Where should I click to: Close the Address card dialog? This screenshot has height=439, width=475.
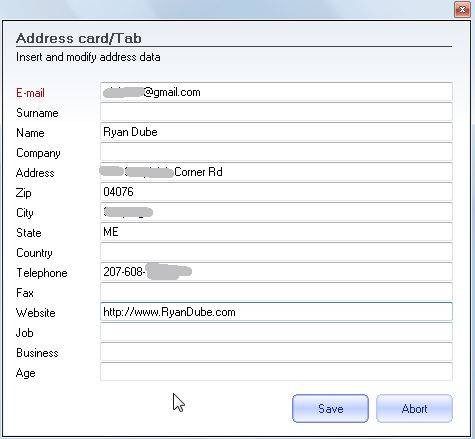462,10
